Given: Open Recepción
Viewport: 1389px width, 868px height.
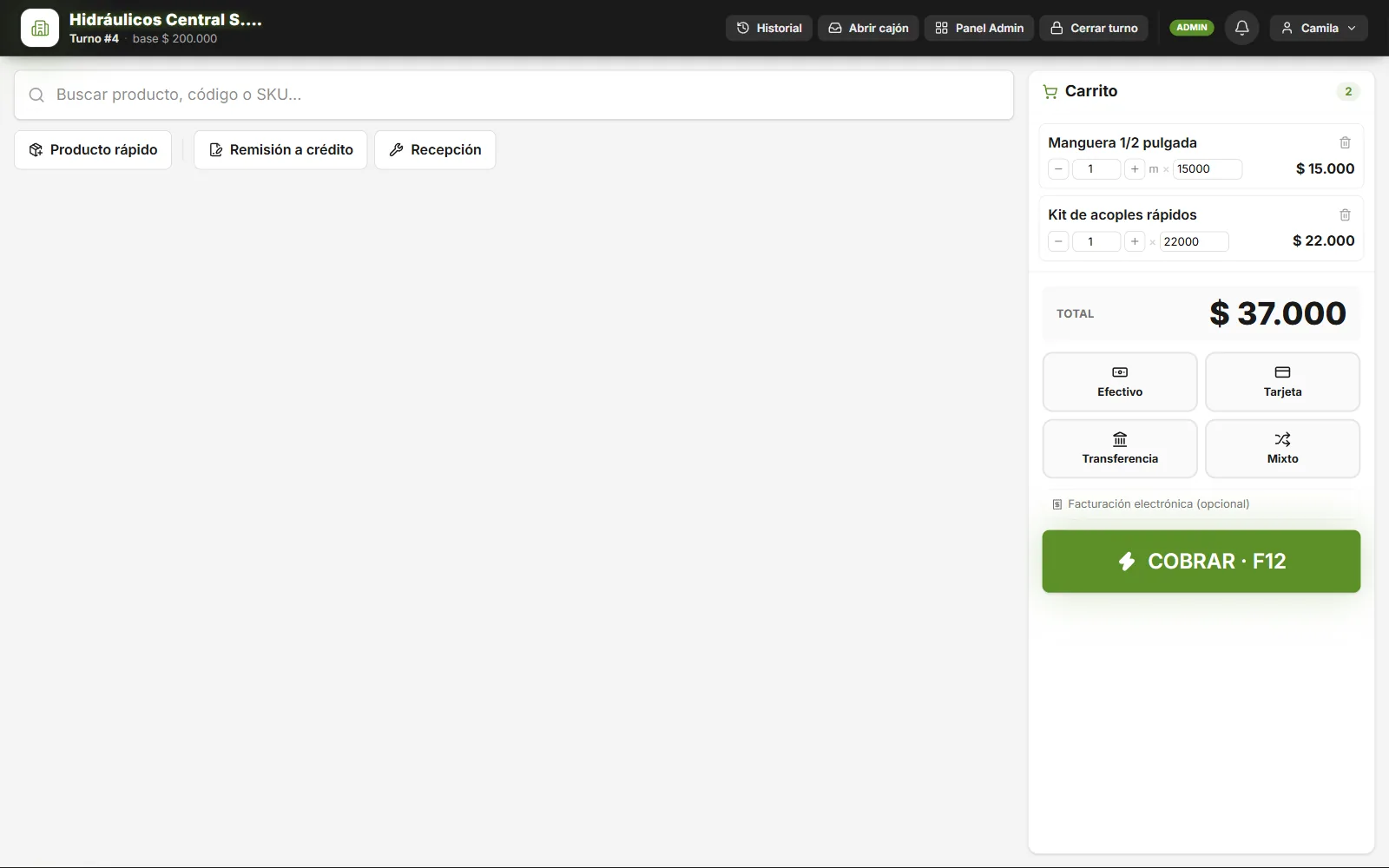Looking at the screenshot, I should coord(435,150).
